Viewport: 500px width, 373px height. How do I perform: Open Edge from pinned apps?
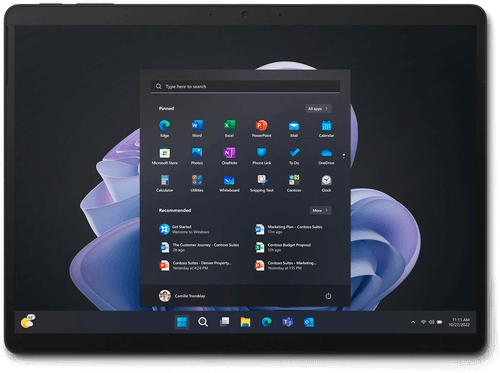tap(164, 128)
